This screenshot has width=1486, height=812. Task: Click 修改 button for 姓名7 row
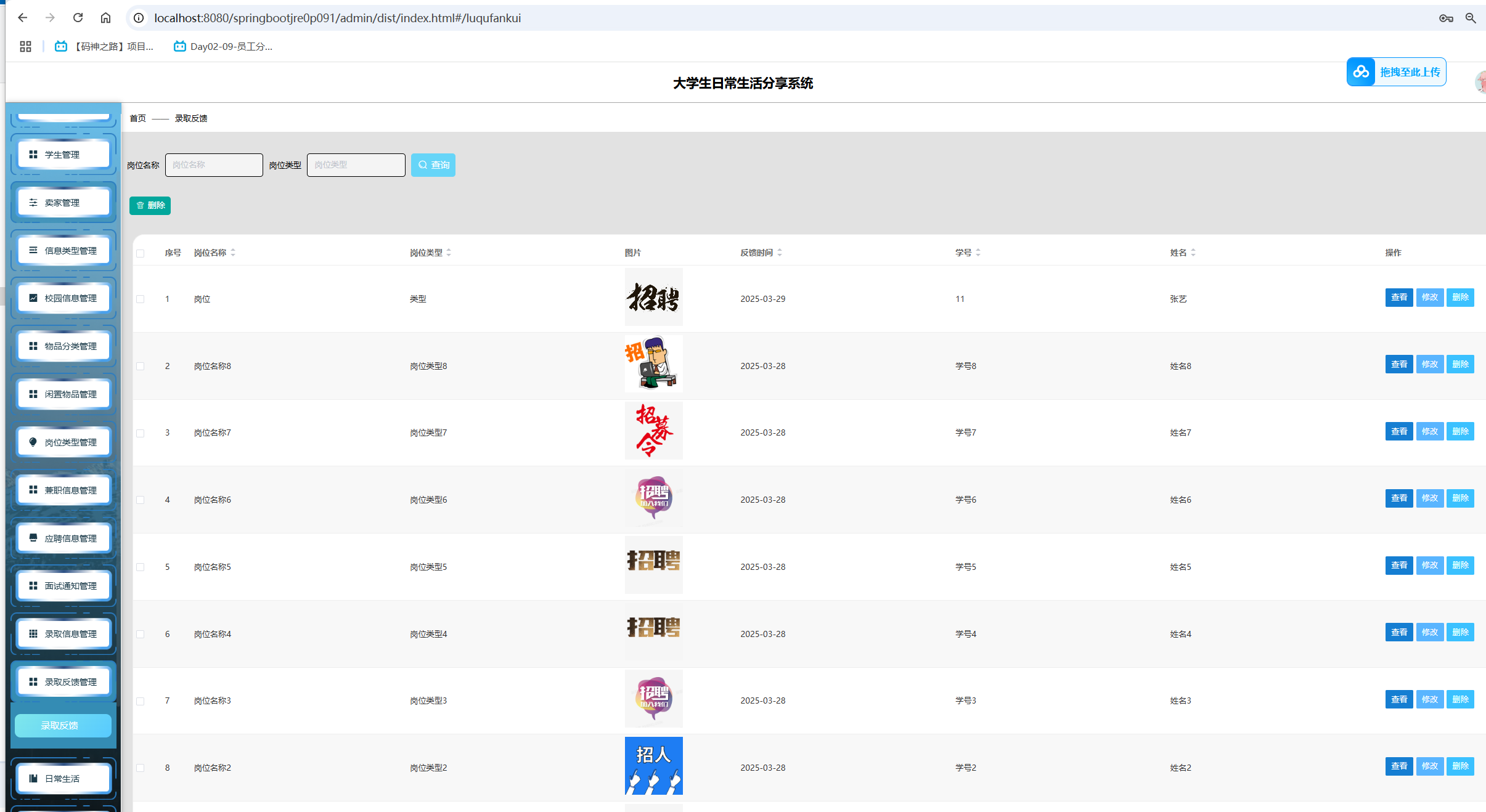point(1429,432)
